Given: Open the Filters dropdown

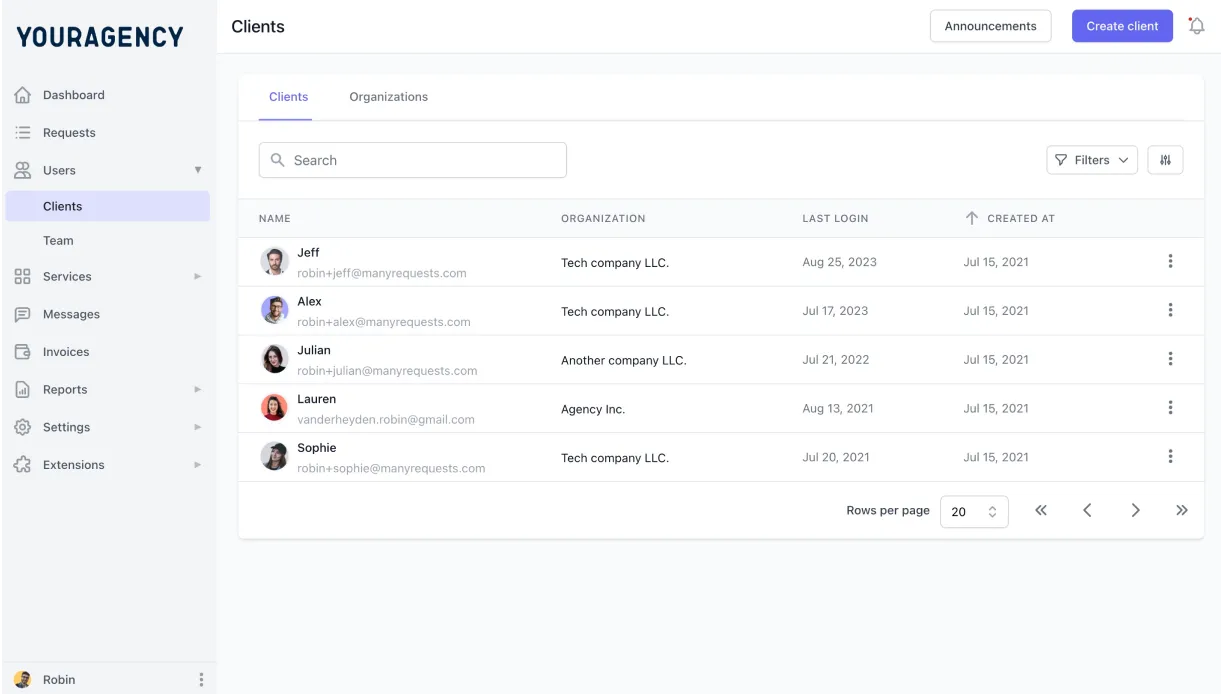Looking at the screenshot, I should 1092,159.
